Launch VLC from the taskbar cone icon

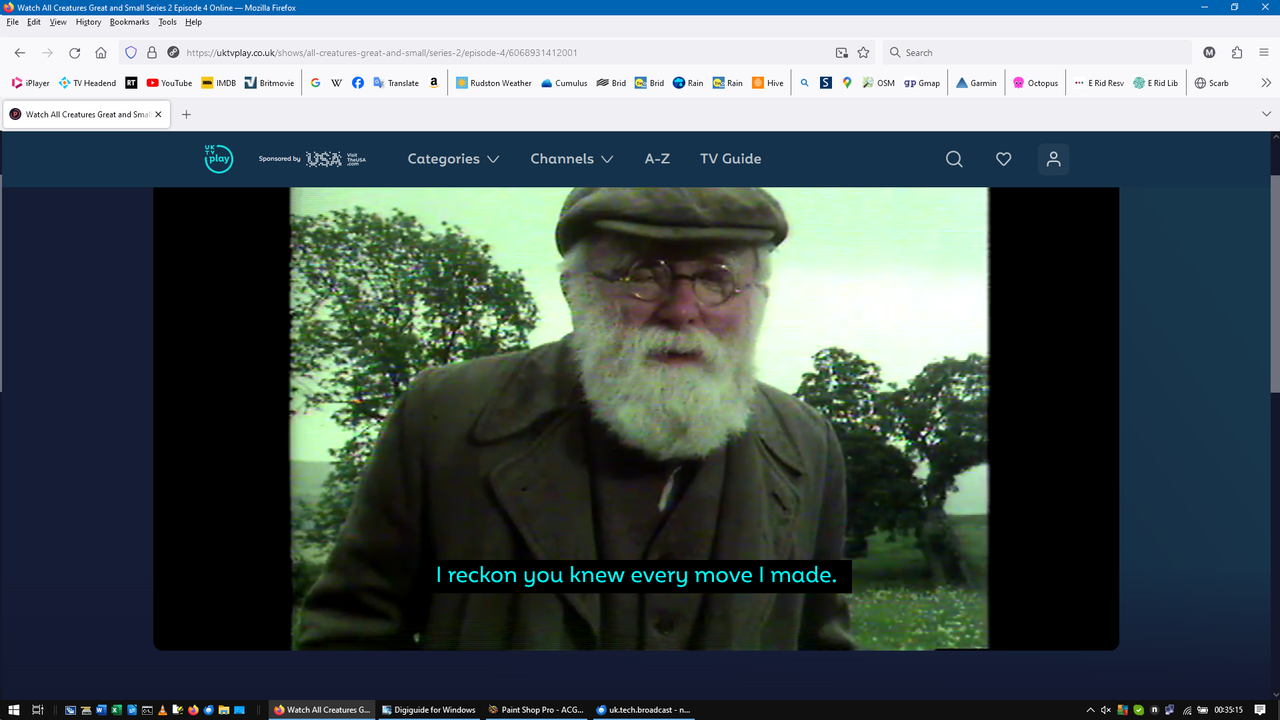[x=164, y=710]
